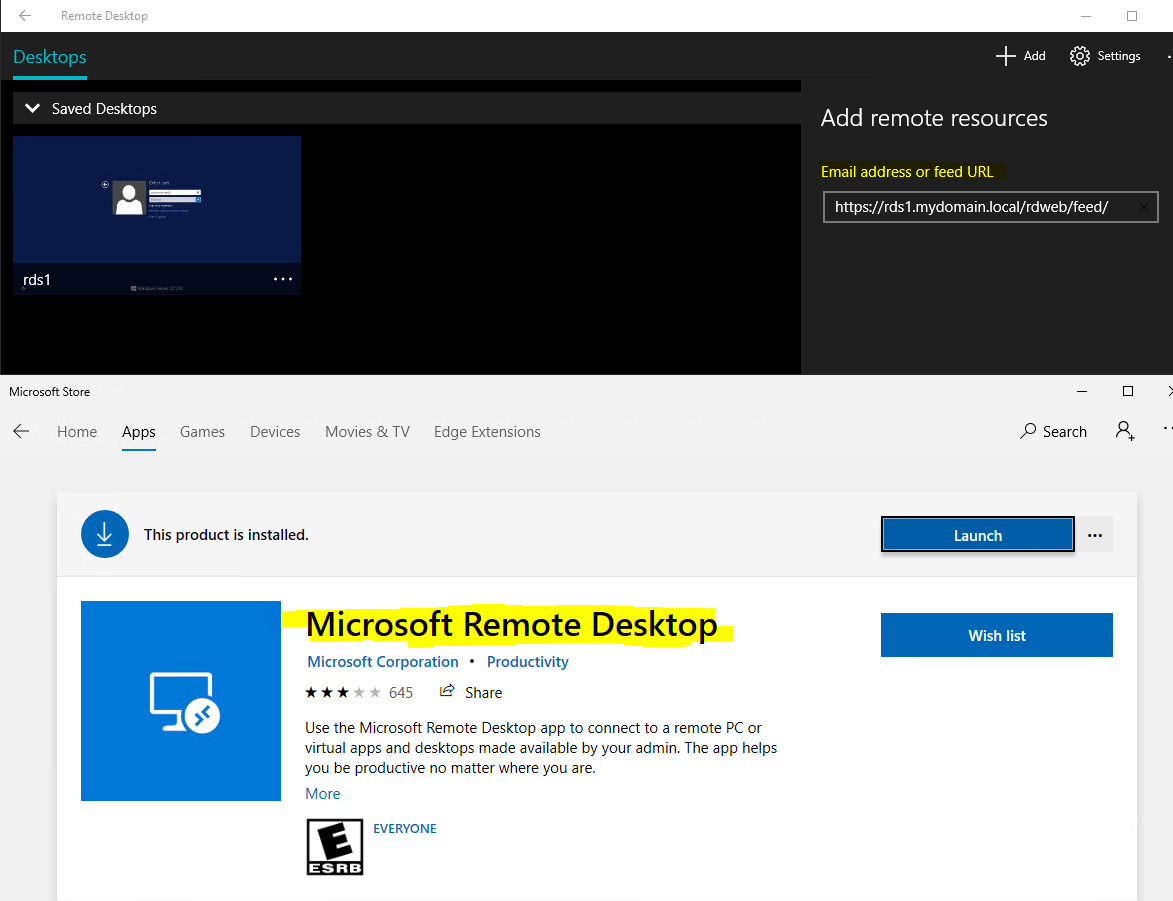Image resolution: width=1173 pixels, height=901 pixels.
Task: Click the ESRB Everyone rating badge
Action: [x=334, y=847]
